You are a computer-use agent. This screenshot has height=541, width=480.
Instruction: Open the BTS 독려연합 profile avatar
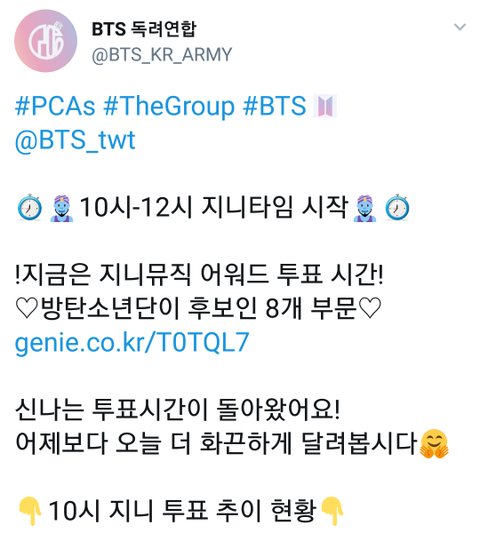pyautogui.click(x=46, y=41)
